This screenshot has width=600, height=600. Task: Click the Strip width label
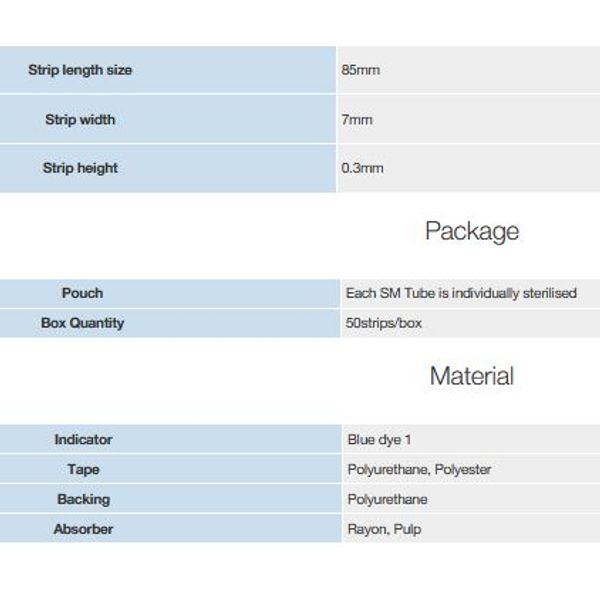(x=80, y=120)
